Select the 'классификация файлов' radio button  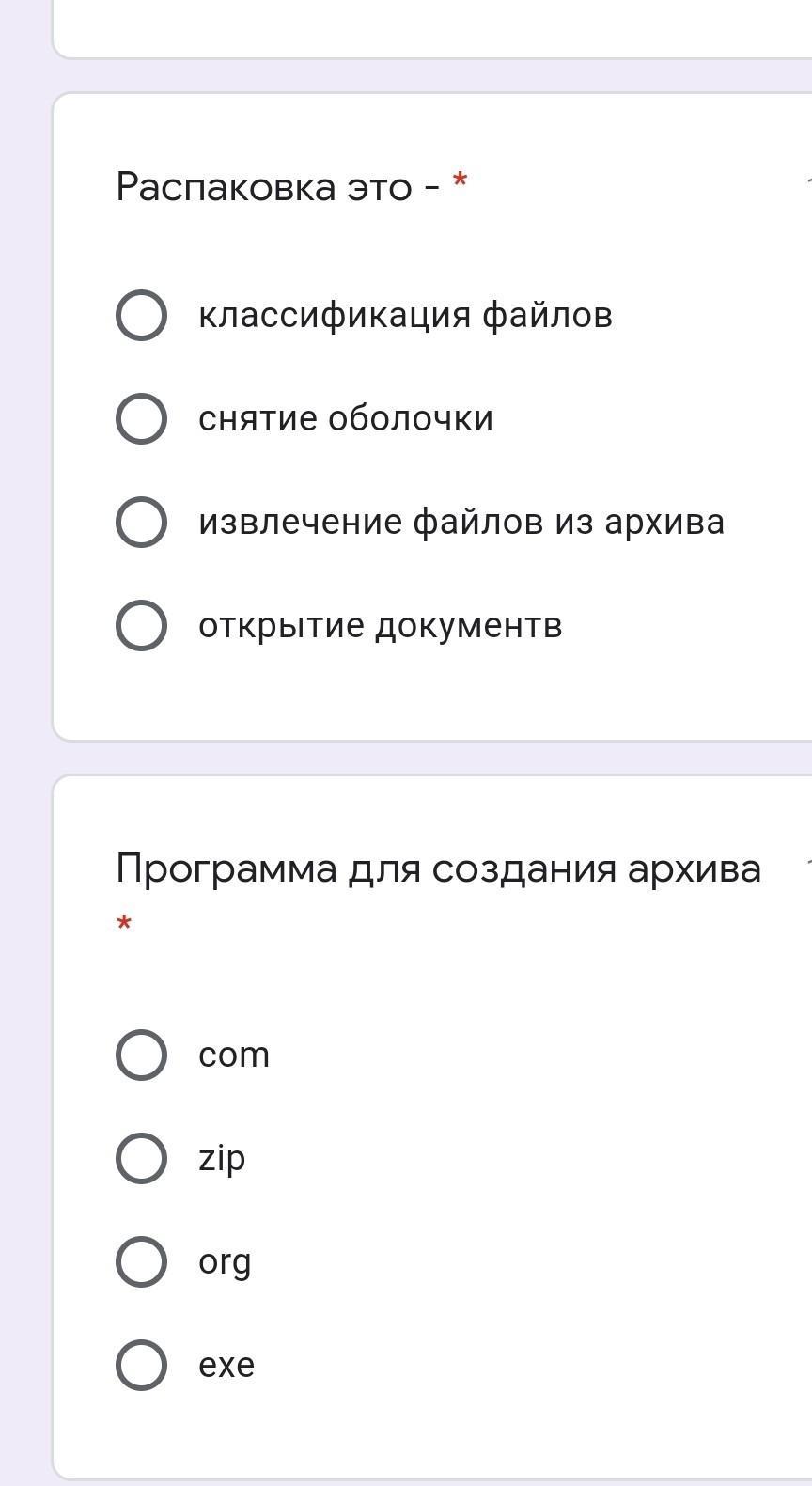pyautogui.click(x=141, y=315)
